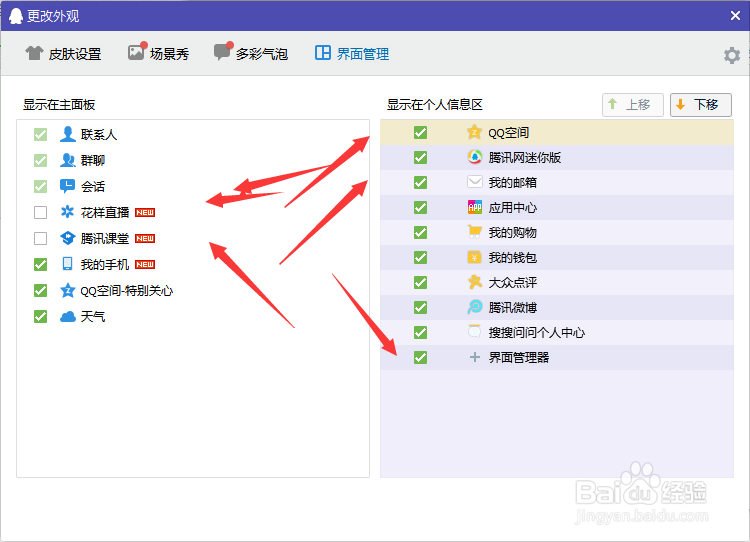Click the 我的钱包 wallet icon

coord(474,257)
